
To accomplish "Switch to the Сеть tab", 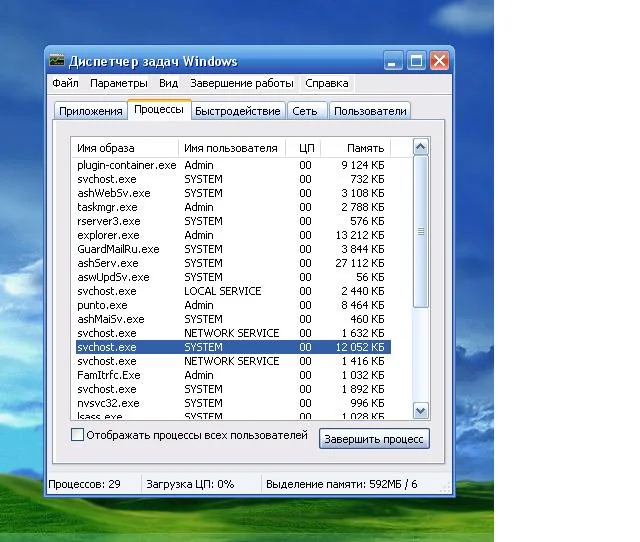I will (x=307, y=111).
